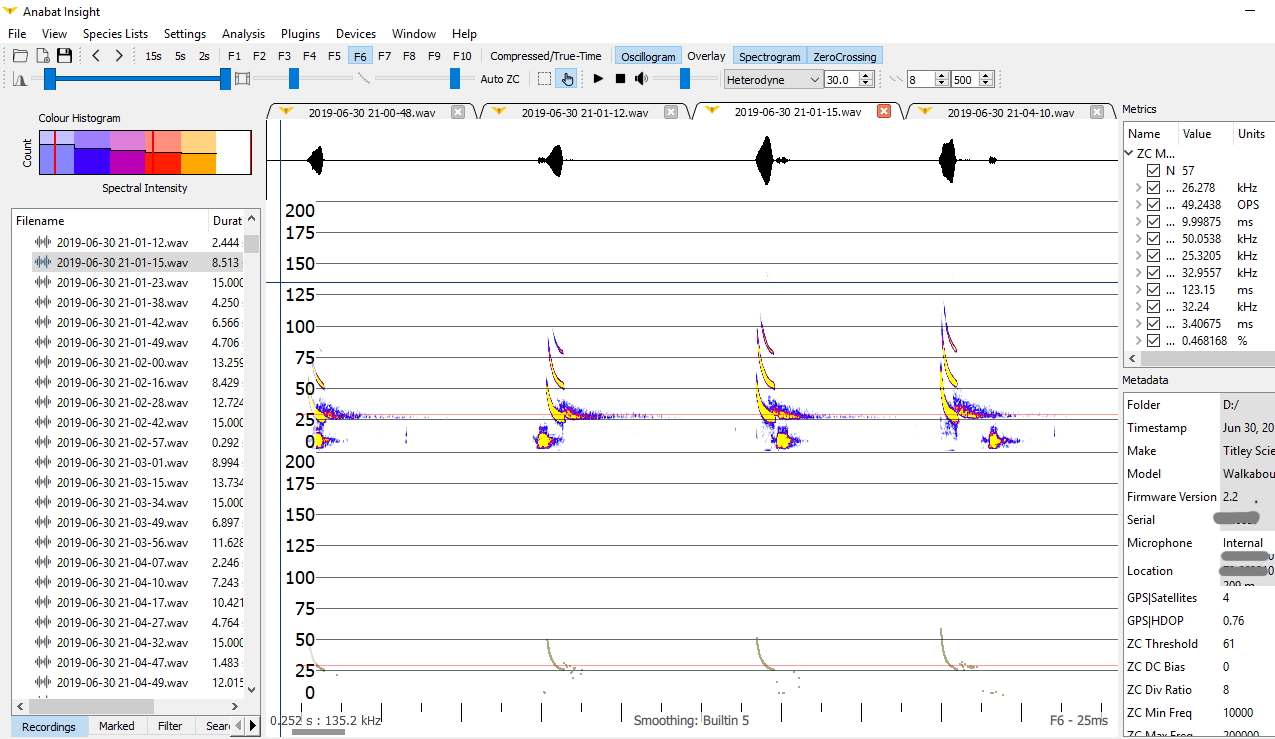
Task: Uncheck the N 57 metric checkbox
Action: point(1153,169)
